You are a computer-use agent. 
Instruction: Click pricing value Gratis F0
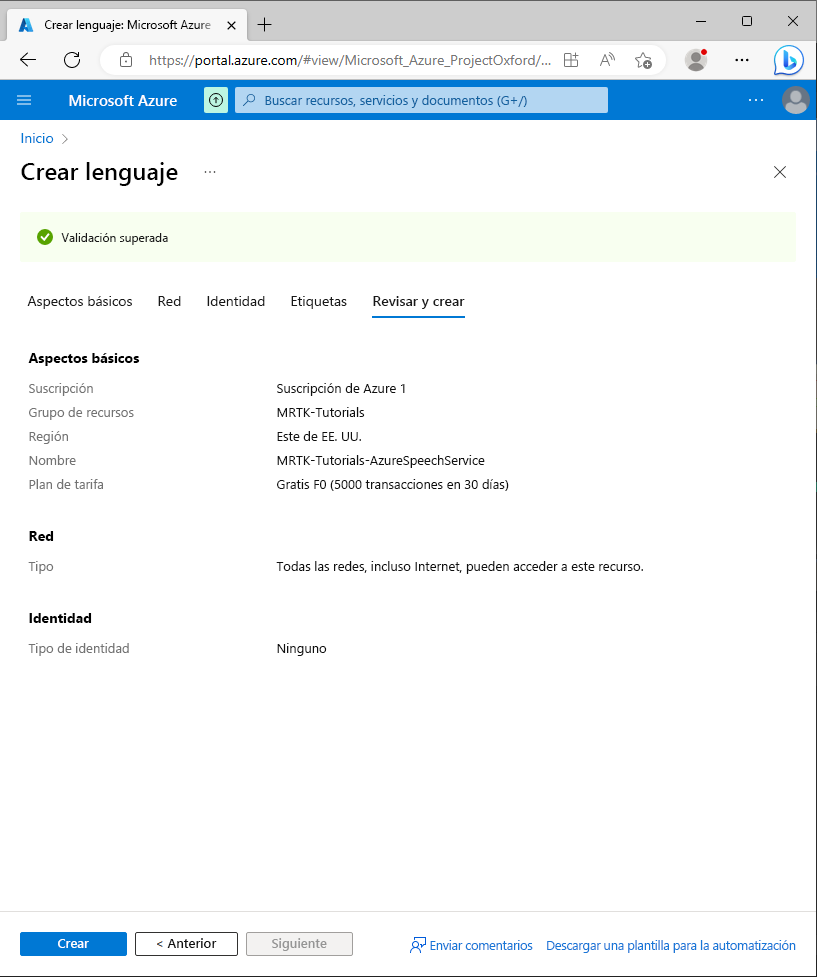click(x=393, y=485)
